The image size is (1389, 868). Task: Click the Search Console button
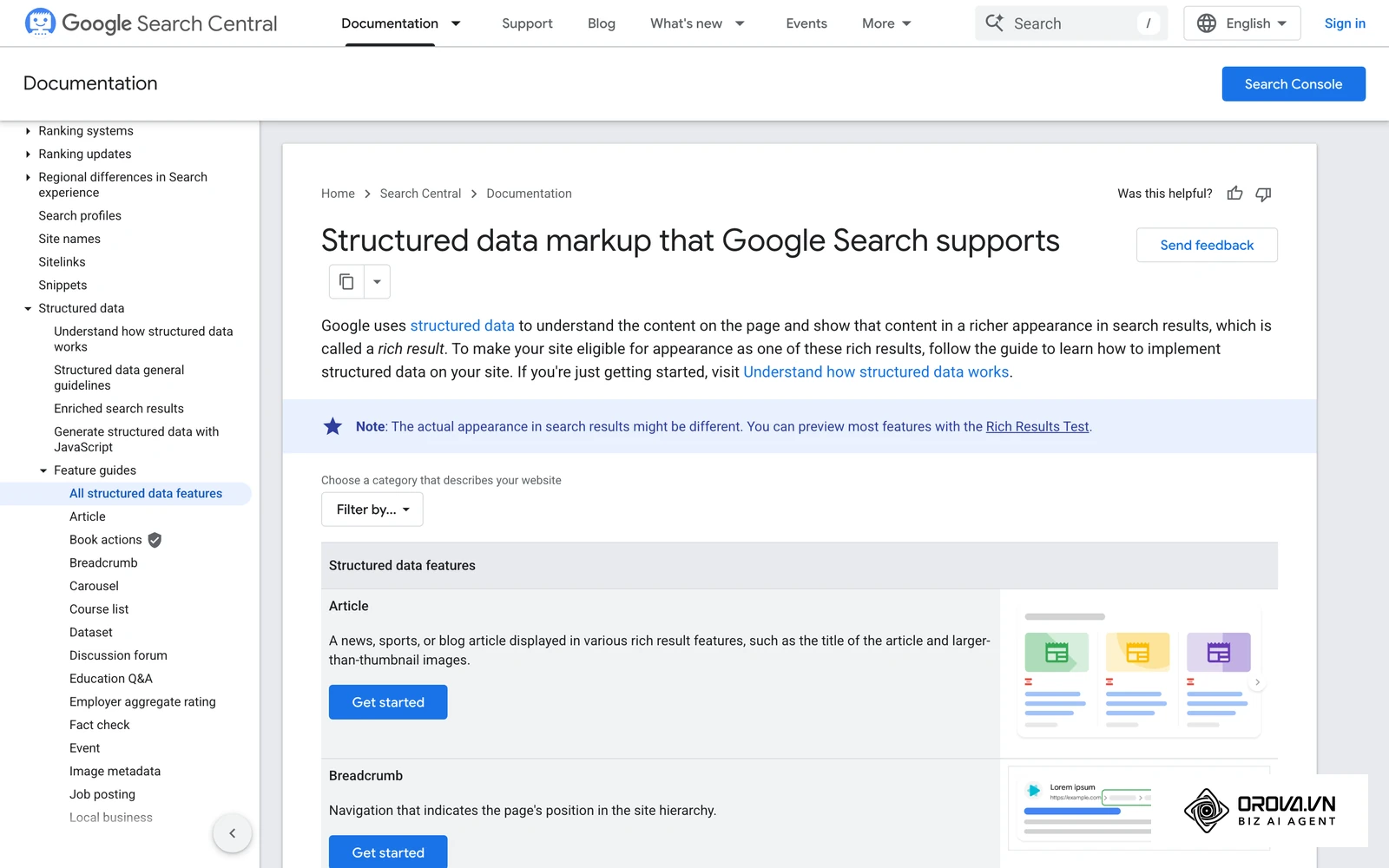pos(1294,84)
